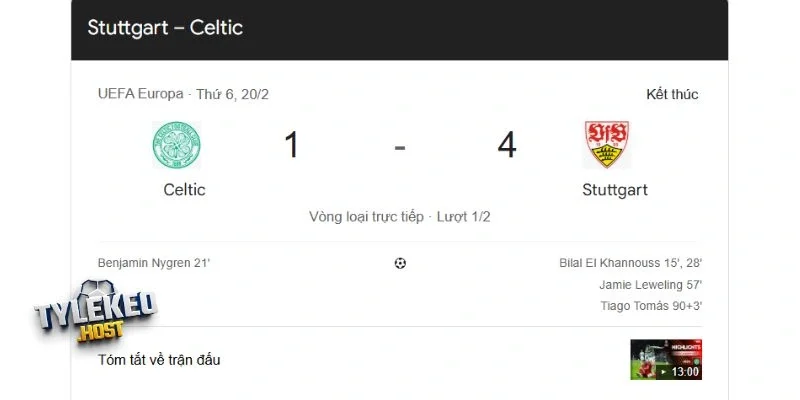Click the Stuttgart VfB crest
This screenshot has height=400, width=800.
coord(606,145)
